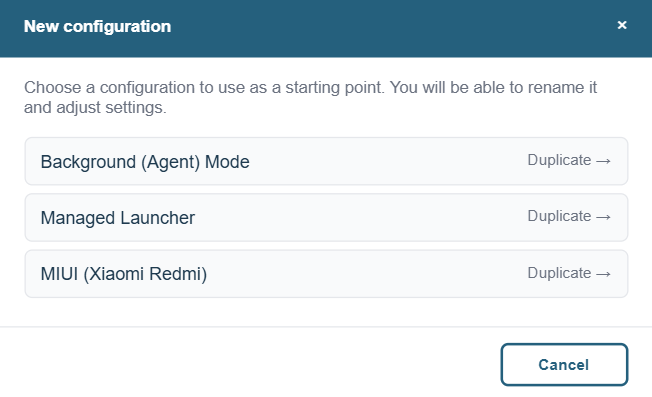This screenshot has height=397, width=652.
Task: Click the MIUI (Xiaomi Redmi) label text
Action: tap(123, 274)
